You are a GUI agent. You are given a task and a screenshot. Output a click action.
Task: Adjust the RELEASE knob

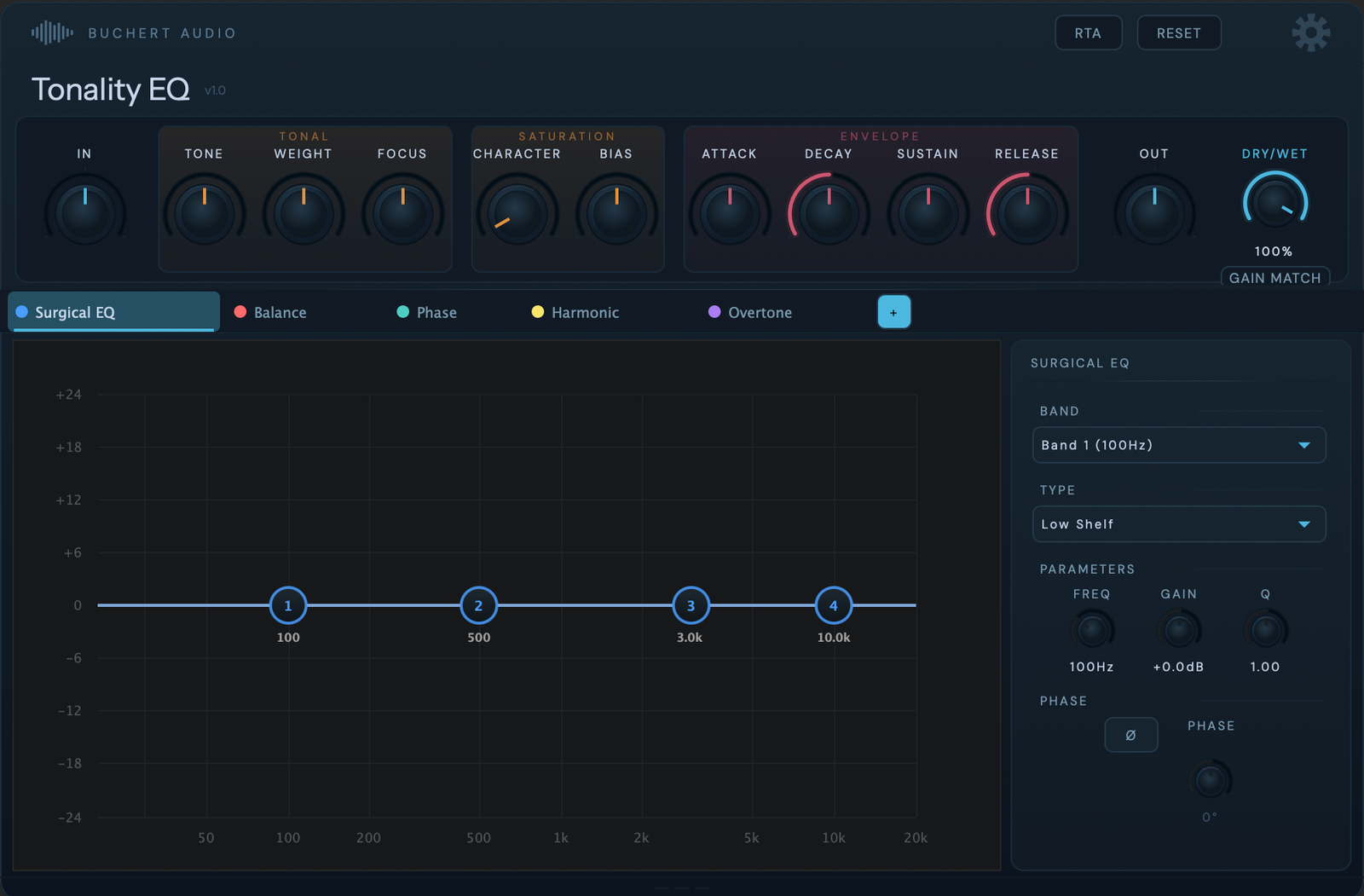pos(1026,211)
